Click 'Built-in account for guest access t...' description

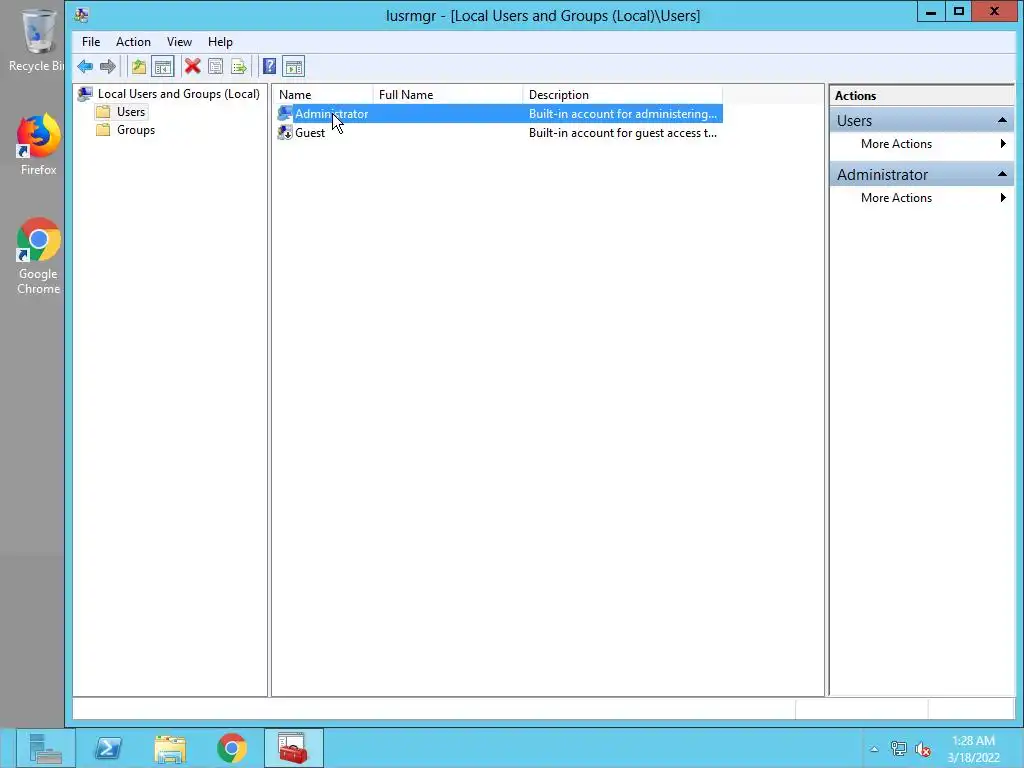pyautogui.click(x=622, y=133)
